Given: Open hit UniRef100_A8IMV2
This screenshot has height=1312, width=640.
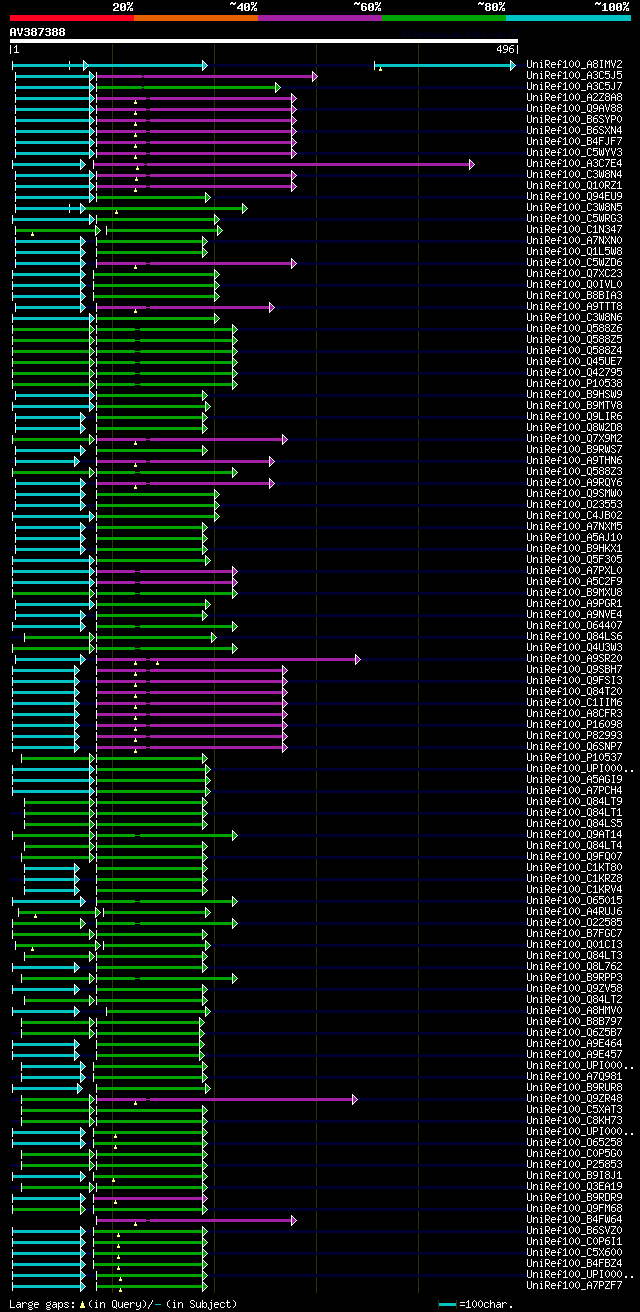Looking at the screenshot, I should pos(576,64).
